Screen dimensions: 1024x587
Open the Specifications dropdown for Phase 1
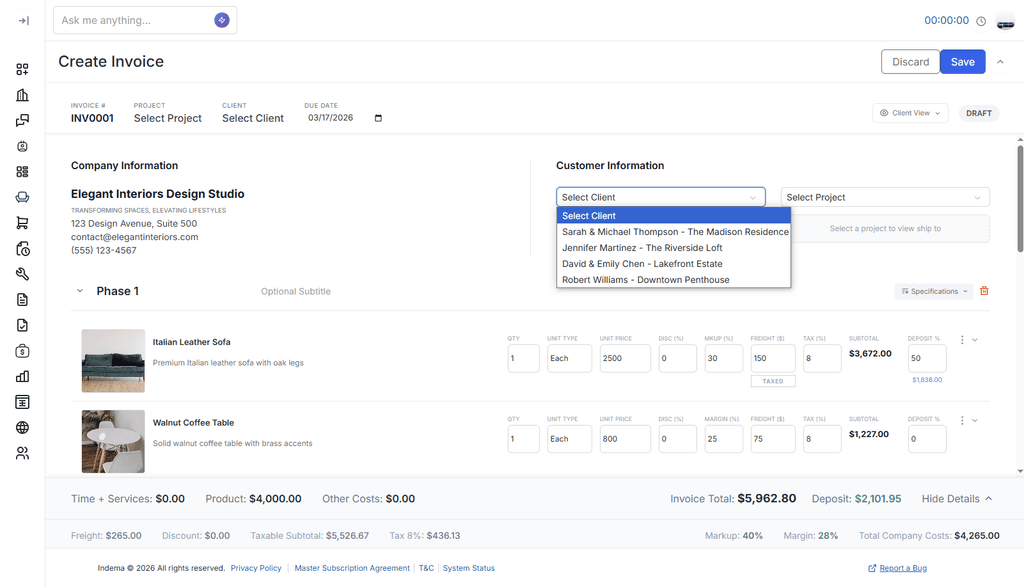tap(933, 291)
